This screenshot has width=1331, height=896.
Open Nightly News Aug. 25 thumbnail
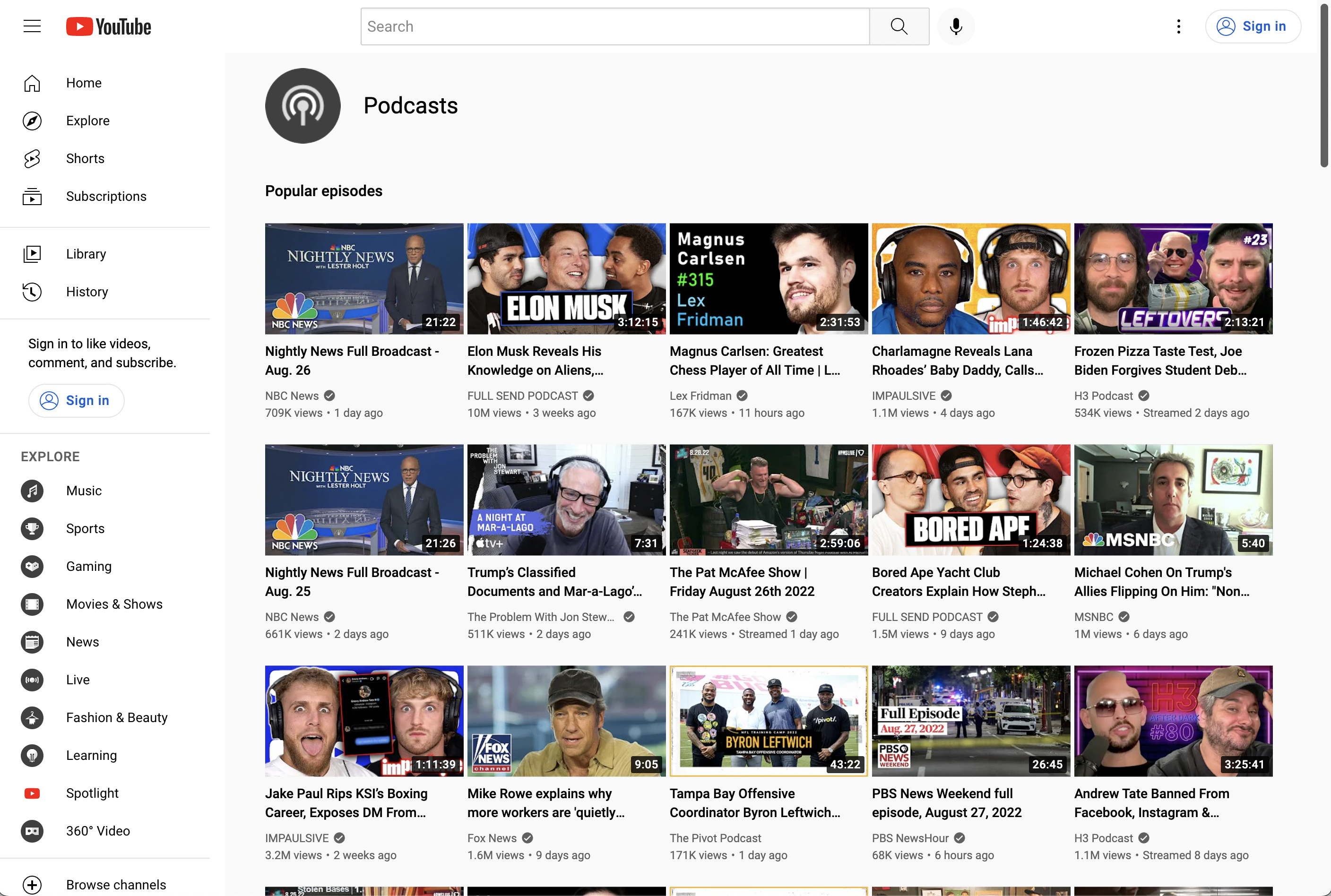click(x=364, y=500)
